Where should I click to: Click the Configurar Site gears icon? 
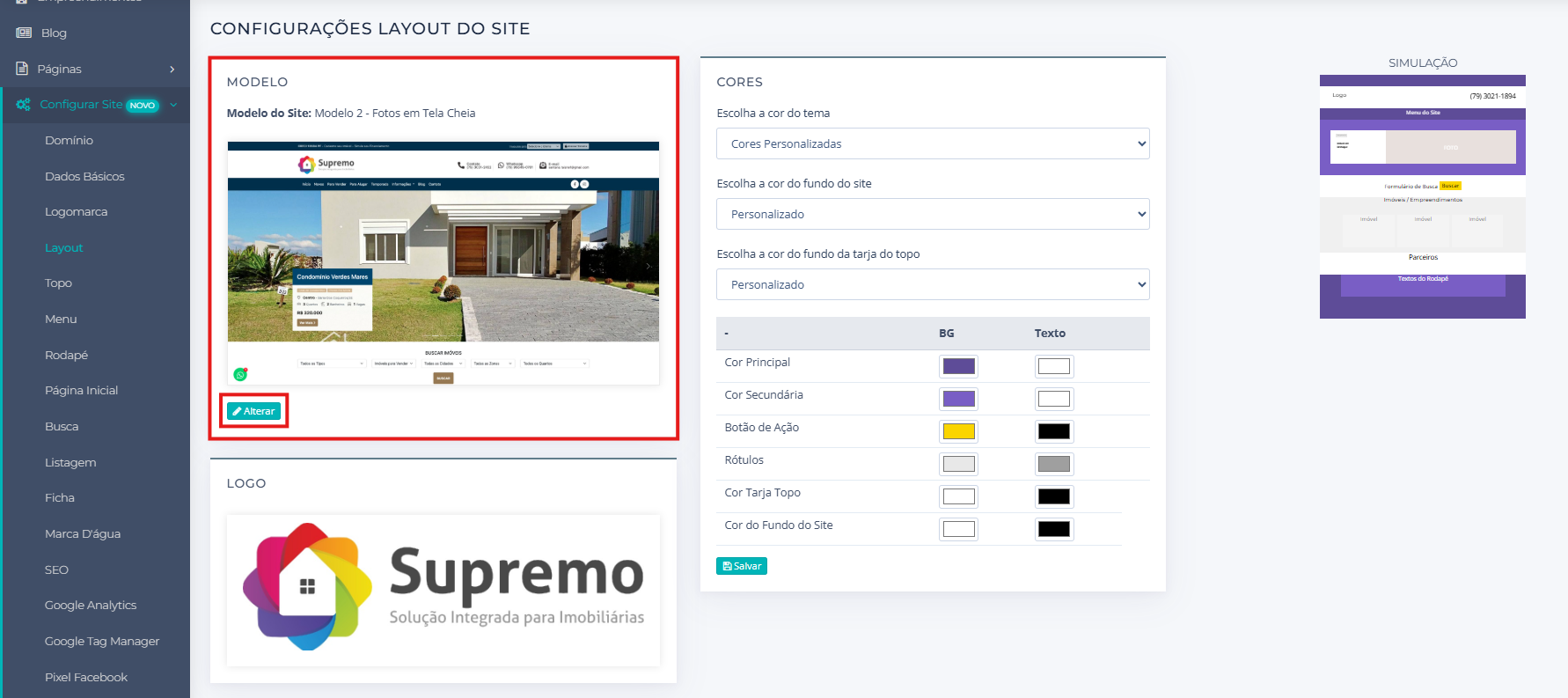[x=24, y=104]
